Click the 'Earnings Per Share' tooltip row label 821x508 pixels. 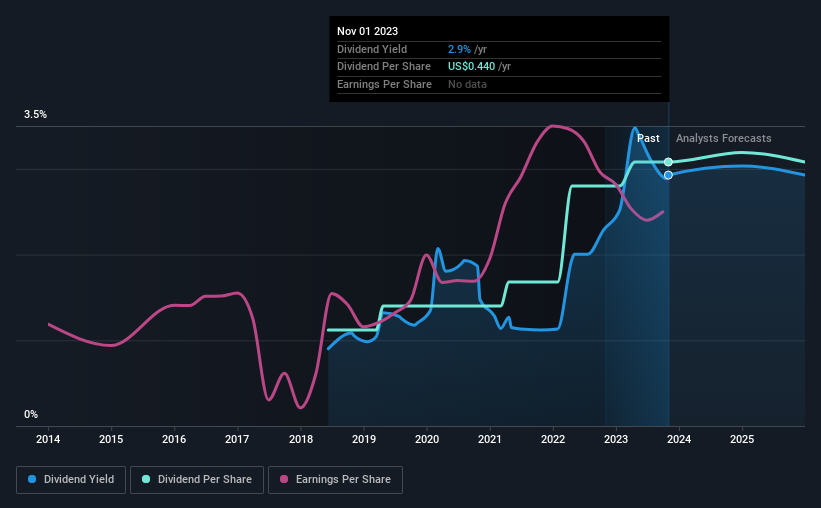click(x=384, y=84)
